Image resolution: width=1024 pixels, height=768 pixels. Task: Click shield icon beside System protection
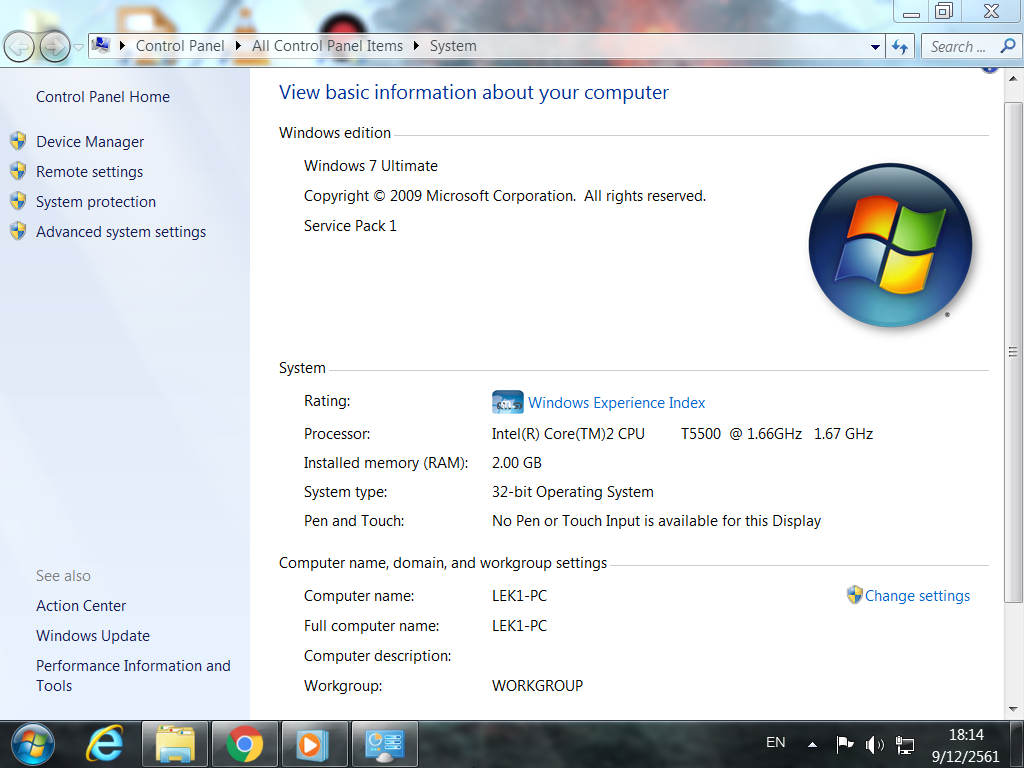(x=18, y=201)
